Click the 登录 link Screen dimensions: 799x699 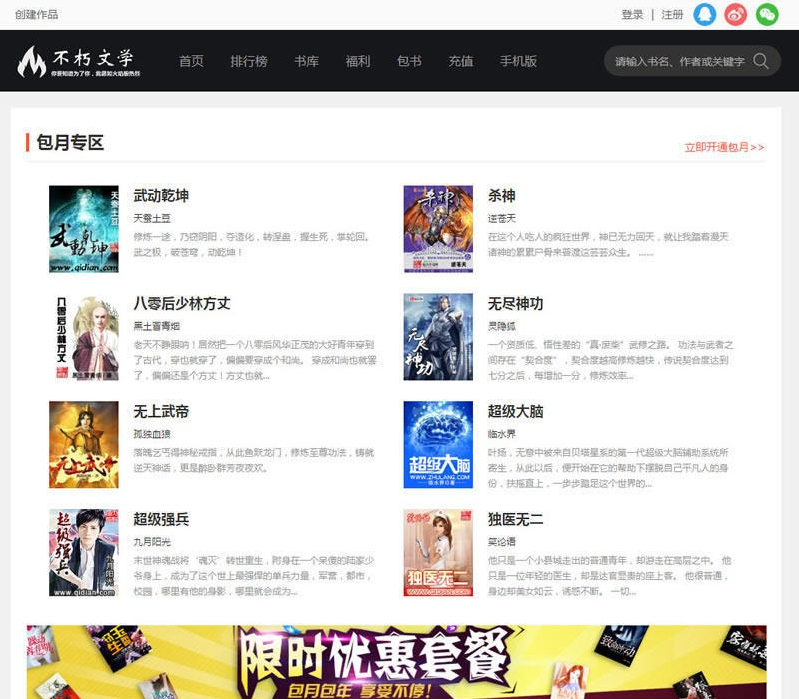pos(632,15)
